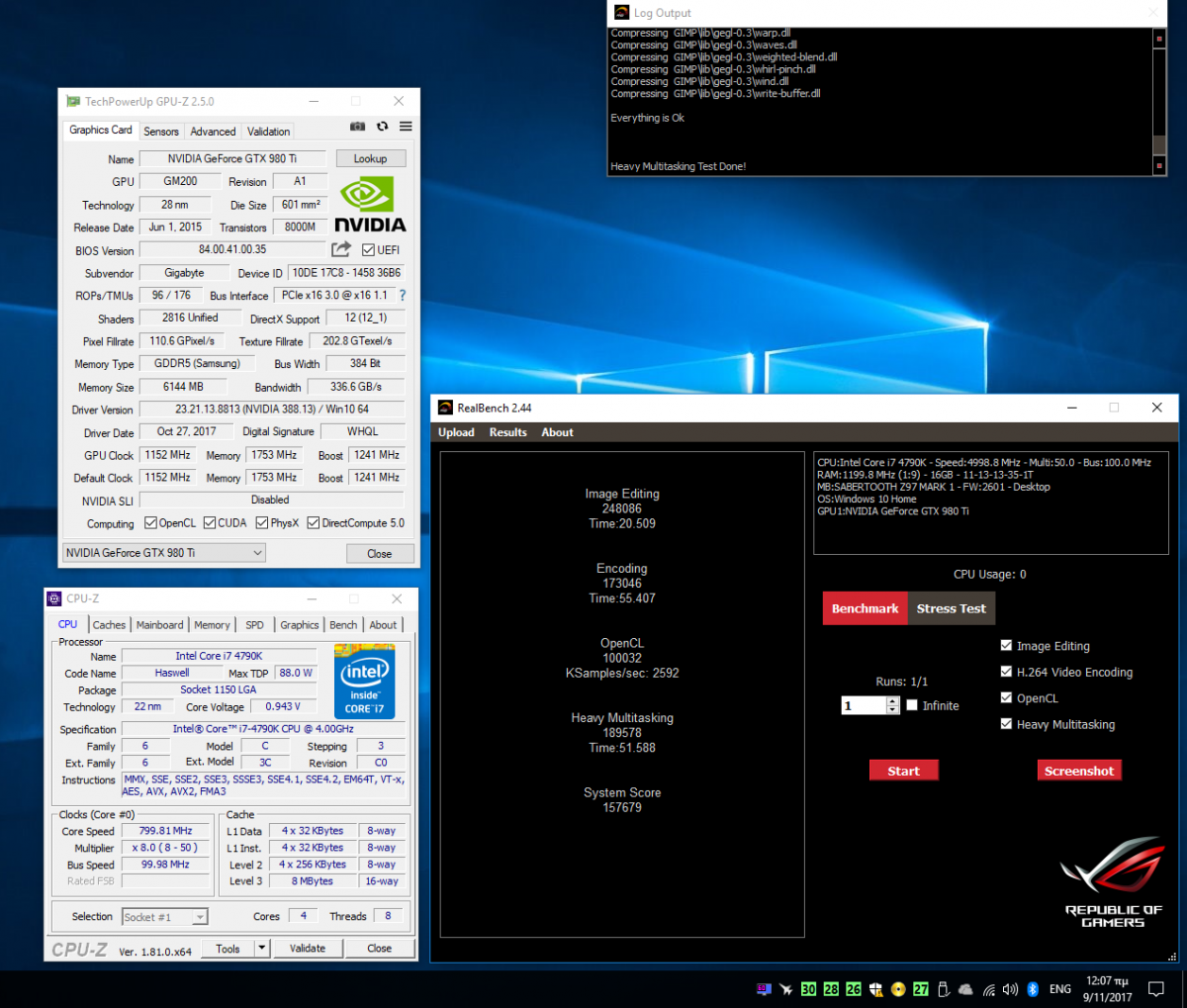Enable the Infinite runs checkbox
The height and width of the screenshot is (1008, 1187).
912,704
